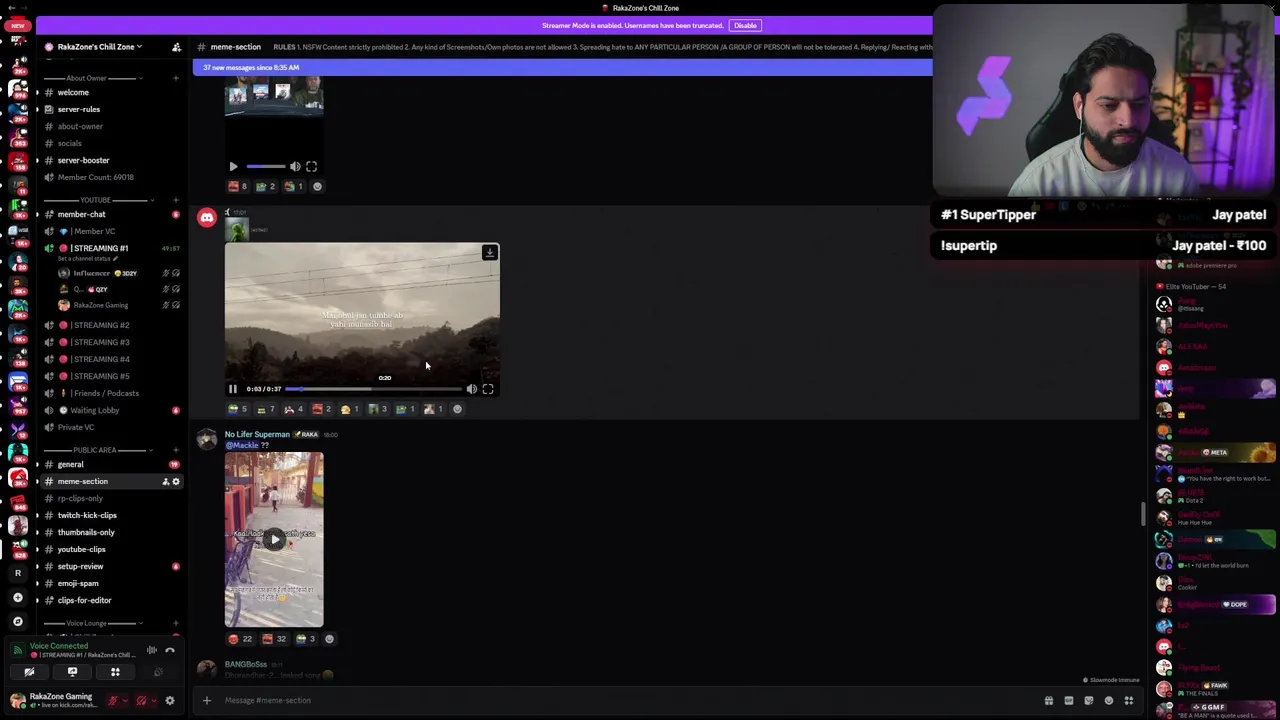Open the setup-review channel
Viewport: 1280px width, 720px height.
[80, 566]
